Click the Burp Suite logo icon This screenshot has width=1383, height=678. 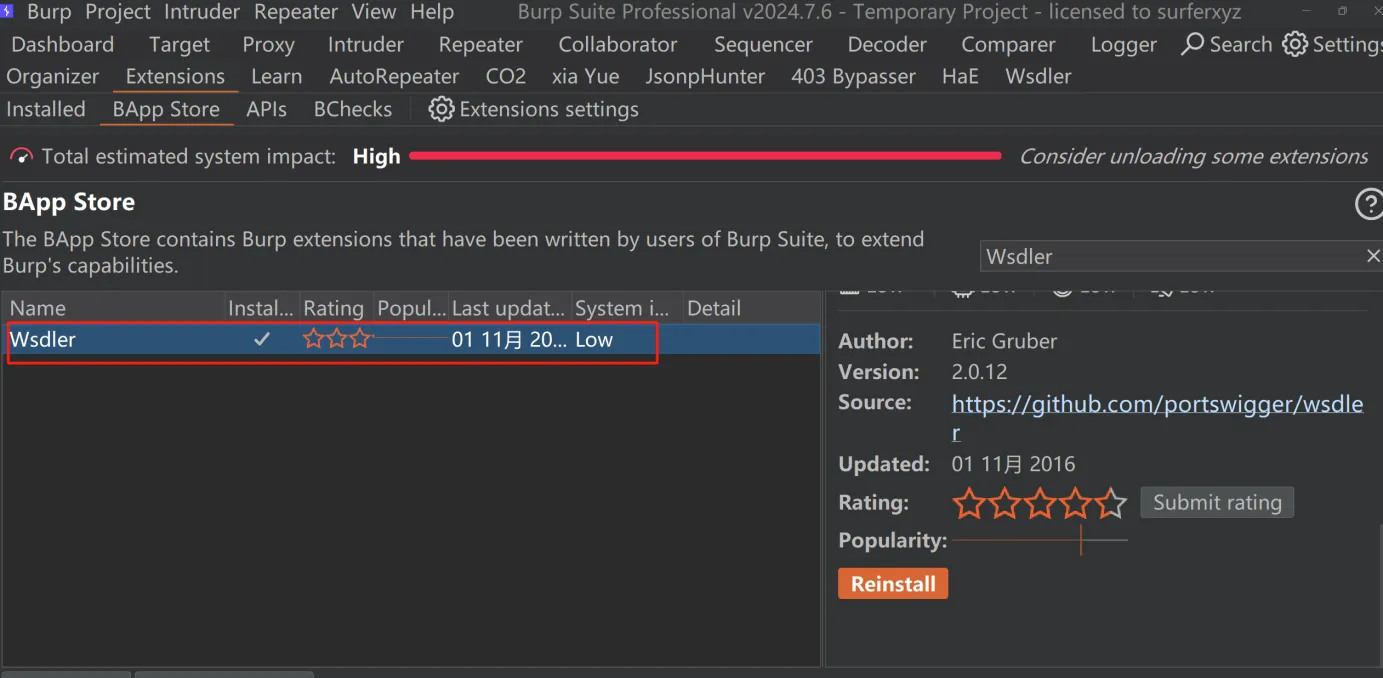[x=7, y=12]
